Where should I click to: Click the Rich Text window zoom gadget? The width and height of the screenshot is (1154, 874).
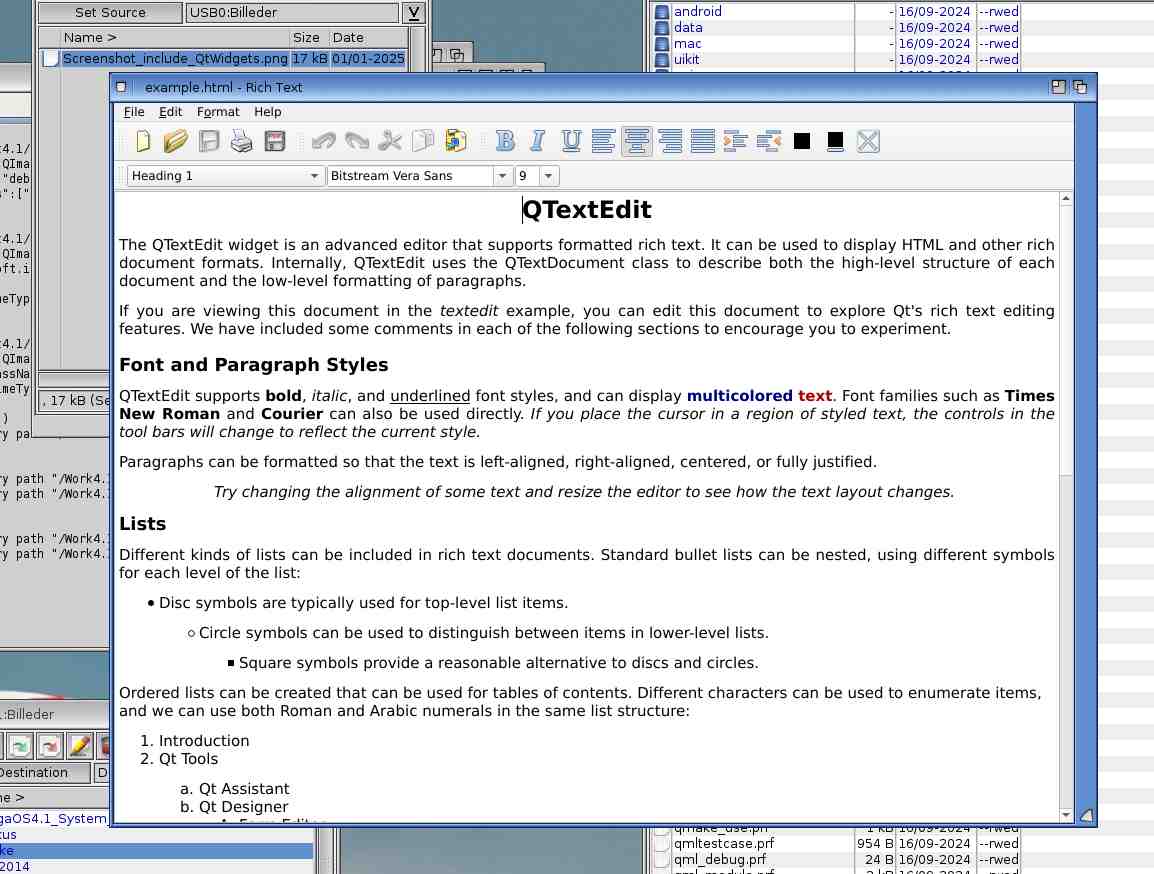point(1058,87)
